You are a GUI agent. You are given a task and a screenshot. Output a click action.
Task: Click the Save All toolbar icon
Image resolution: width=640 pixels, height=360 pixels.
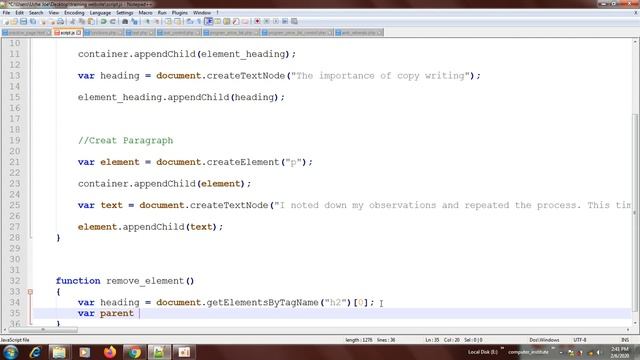[x=33, y=21]
